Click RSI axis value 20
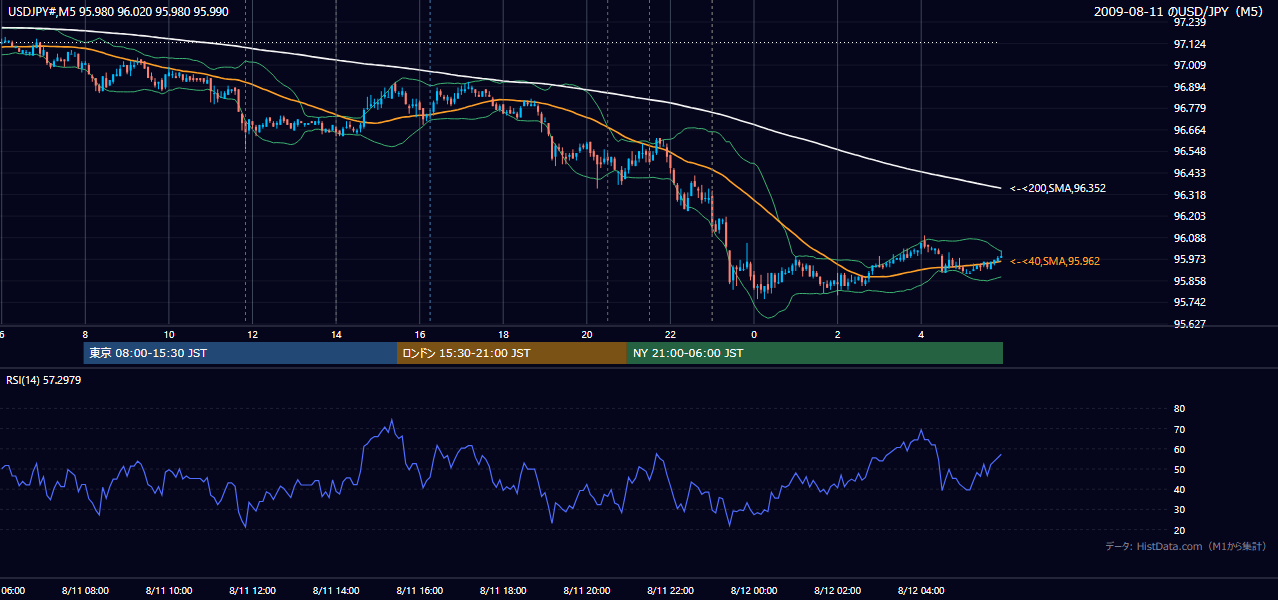1278x600 pixels. point(1179,530)
